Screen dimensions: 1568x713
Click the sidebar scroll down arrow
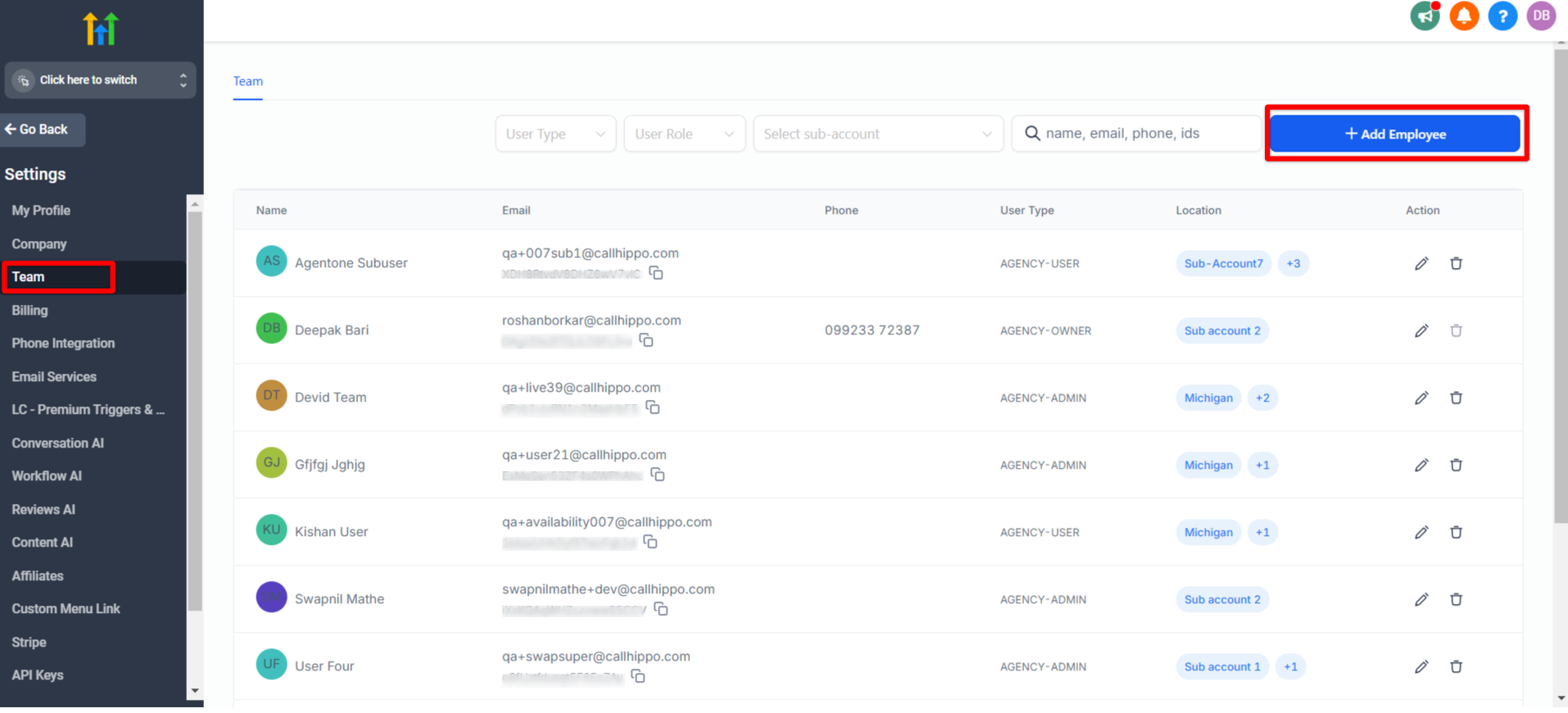tap(194, 691)
